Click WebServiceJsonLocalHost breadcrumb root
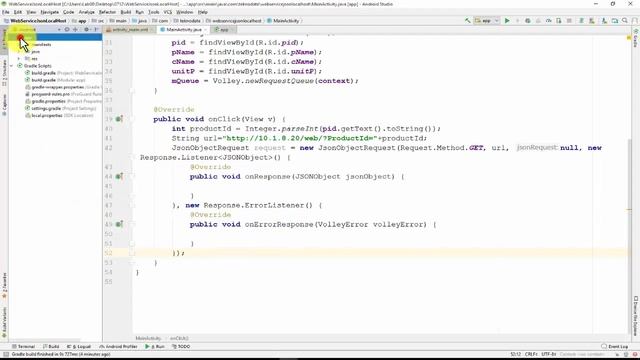640x360 pixels. 35,21
